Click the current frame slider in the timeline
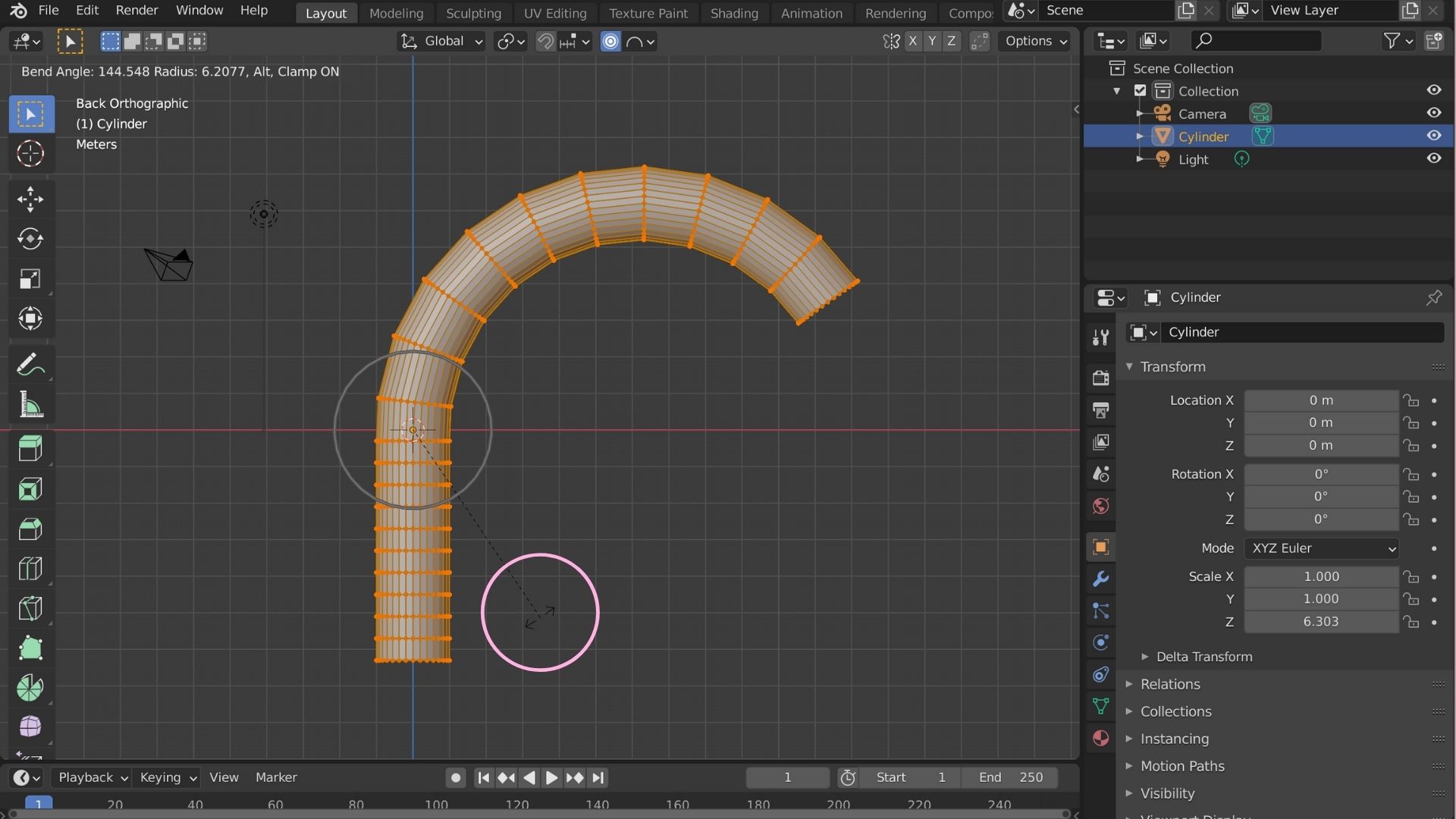The image size is (1456, 819). tap(786, 777)
